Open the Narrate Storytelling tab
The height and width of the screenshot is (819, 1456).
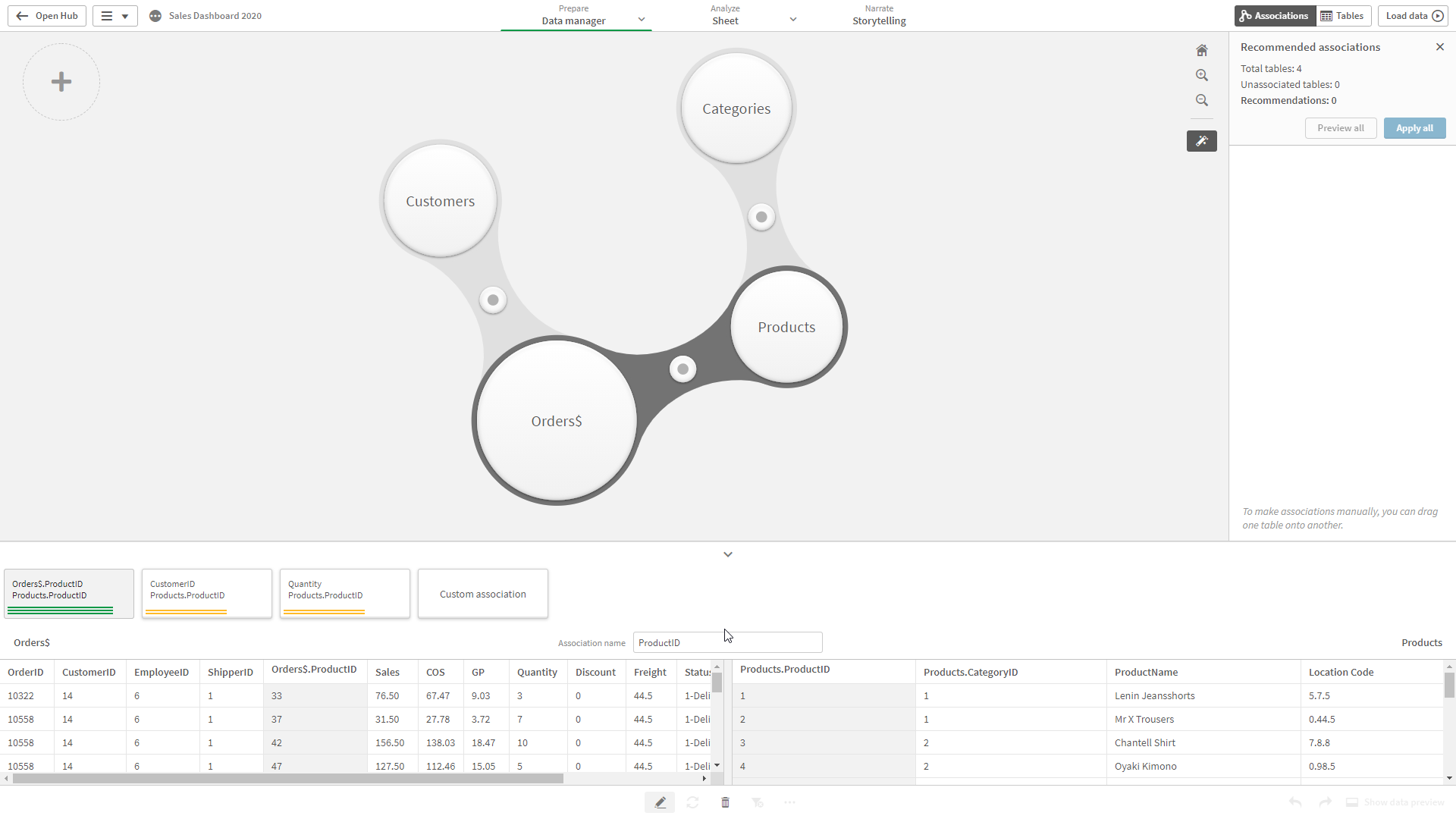pyautogui.click(x=879, y=16)
